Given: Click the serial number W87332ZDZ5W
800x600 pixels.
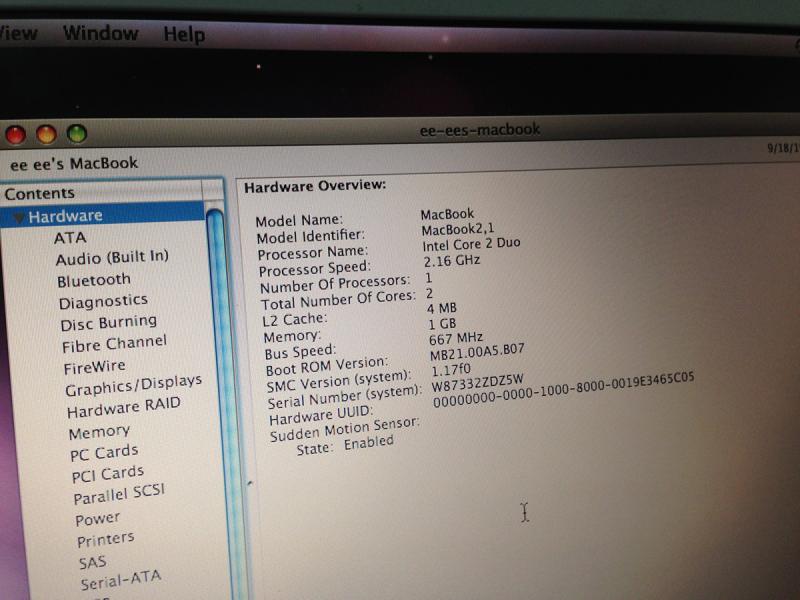Looking at the screenshot, I should point(478,383).
